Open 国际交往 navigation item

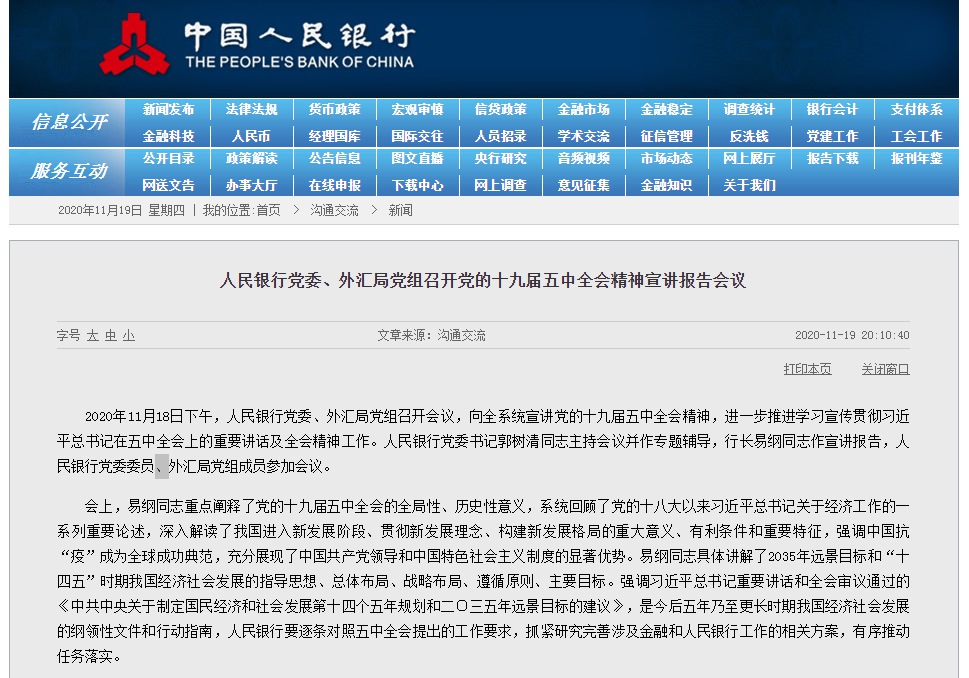[417, 136]
